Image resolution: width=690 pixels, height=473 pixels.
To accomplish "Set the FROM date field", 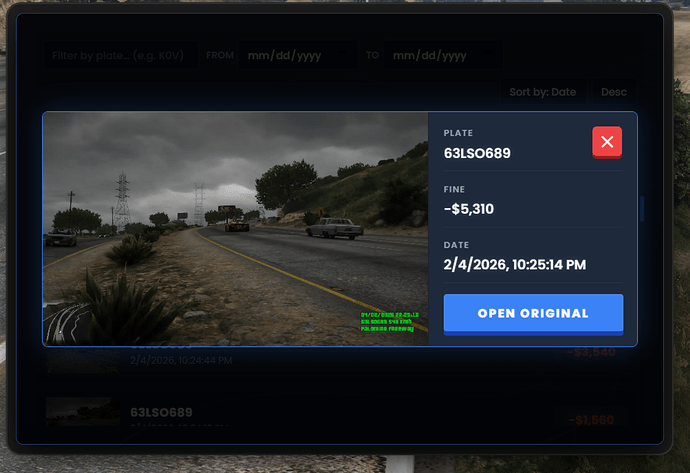I will coord(298,55).
